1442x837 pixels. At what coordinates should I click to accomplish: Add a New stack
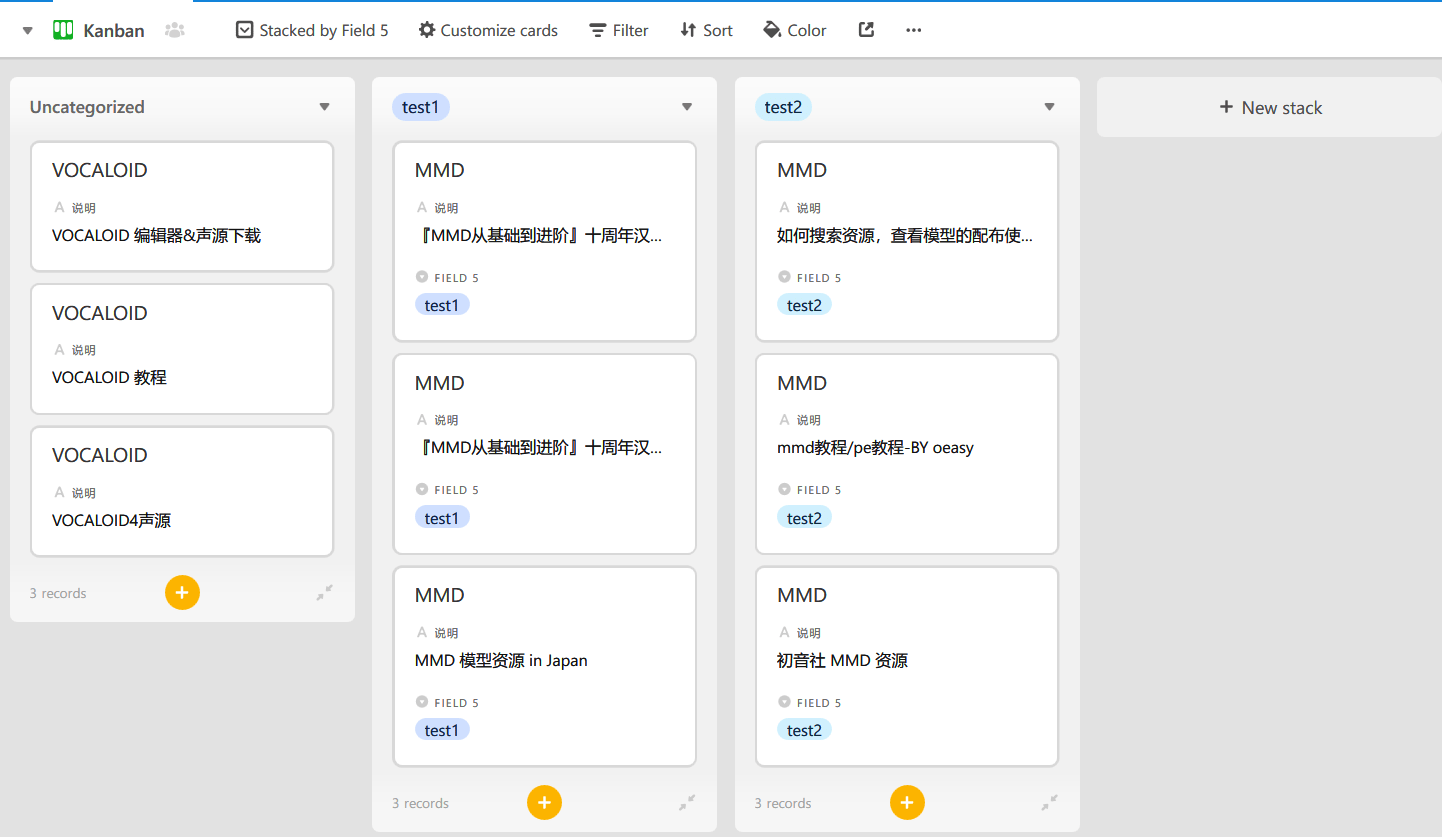click(1270, 107)
